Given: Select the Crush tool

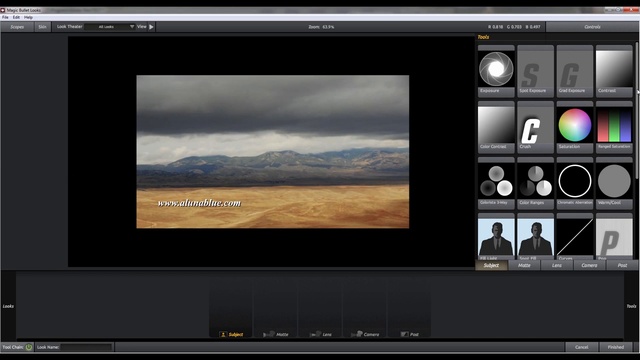Looking at the screenshot, I should (x=535, y=127).
